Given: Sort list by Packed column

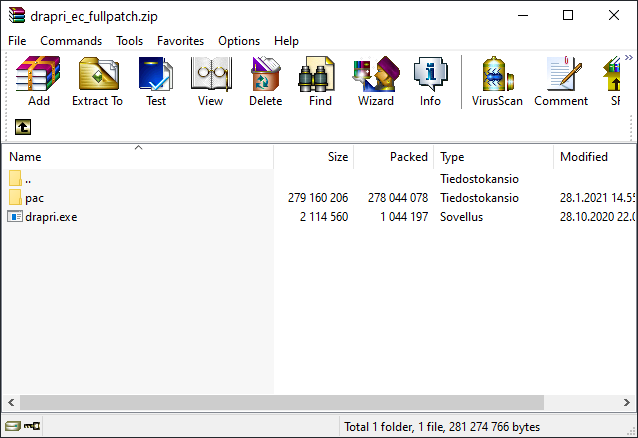Looking at the screenshot, I should click(408, 157).
